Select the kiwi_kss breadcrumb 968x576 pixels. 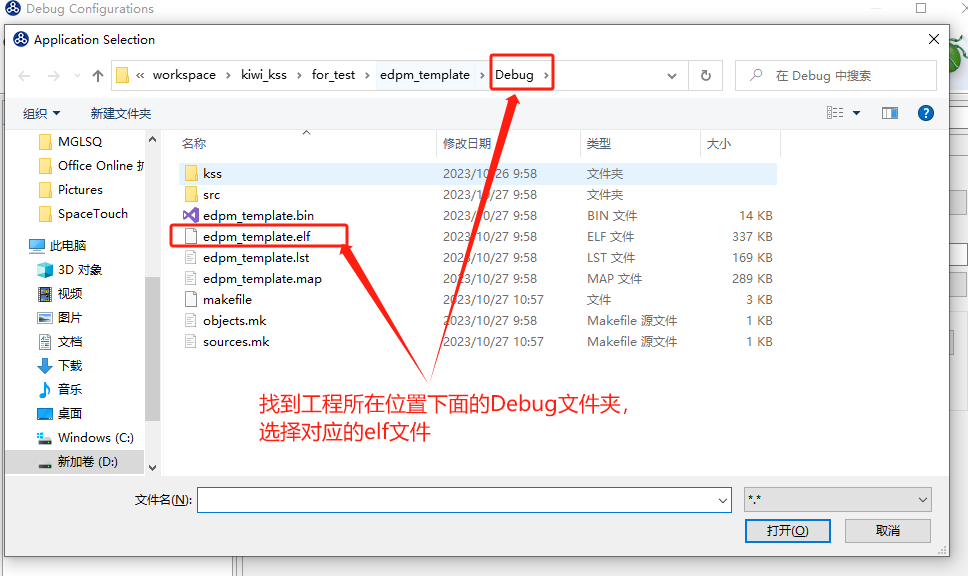point(264,75)
